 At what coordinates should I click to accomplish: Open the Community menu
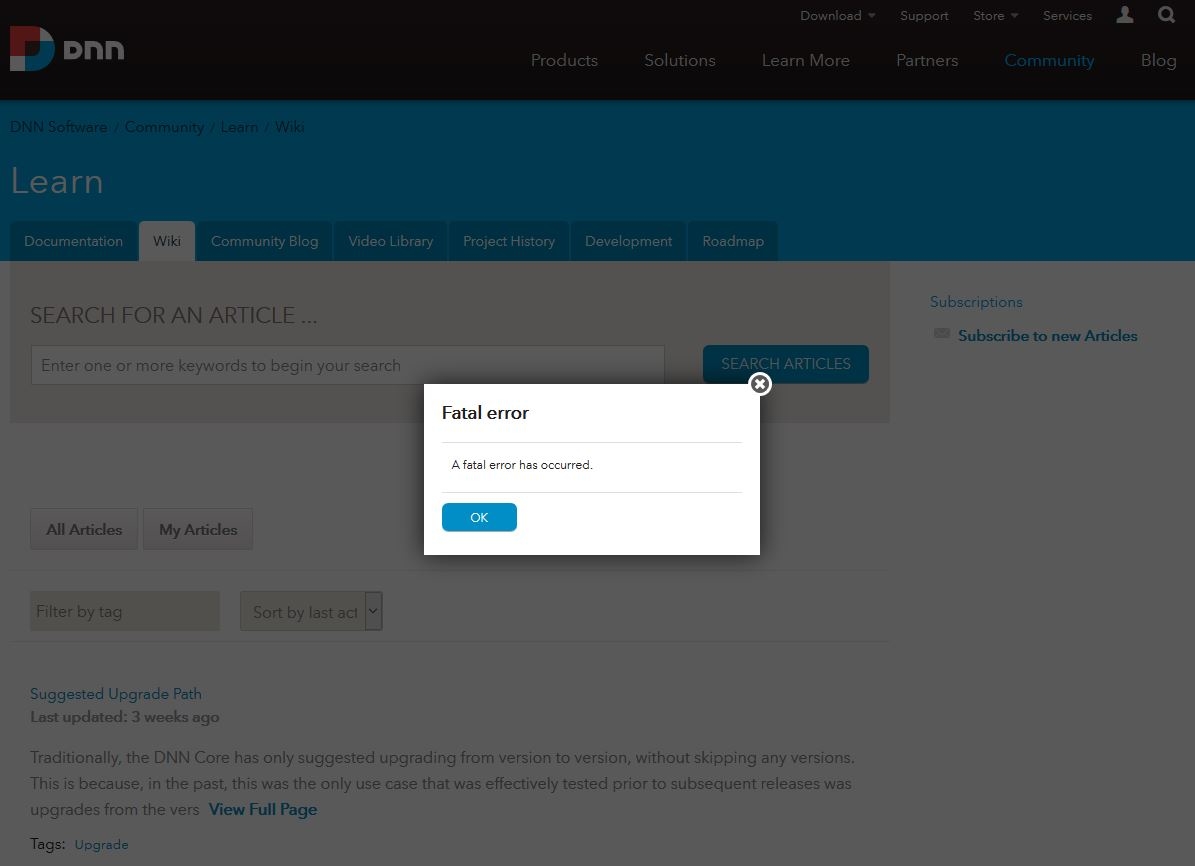1049,60
